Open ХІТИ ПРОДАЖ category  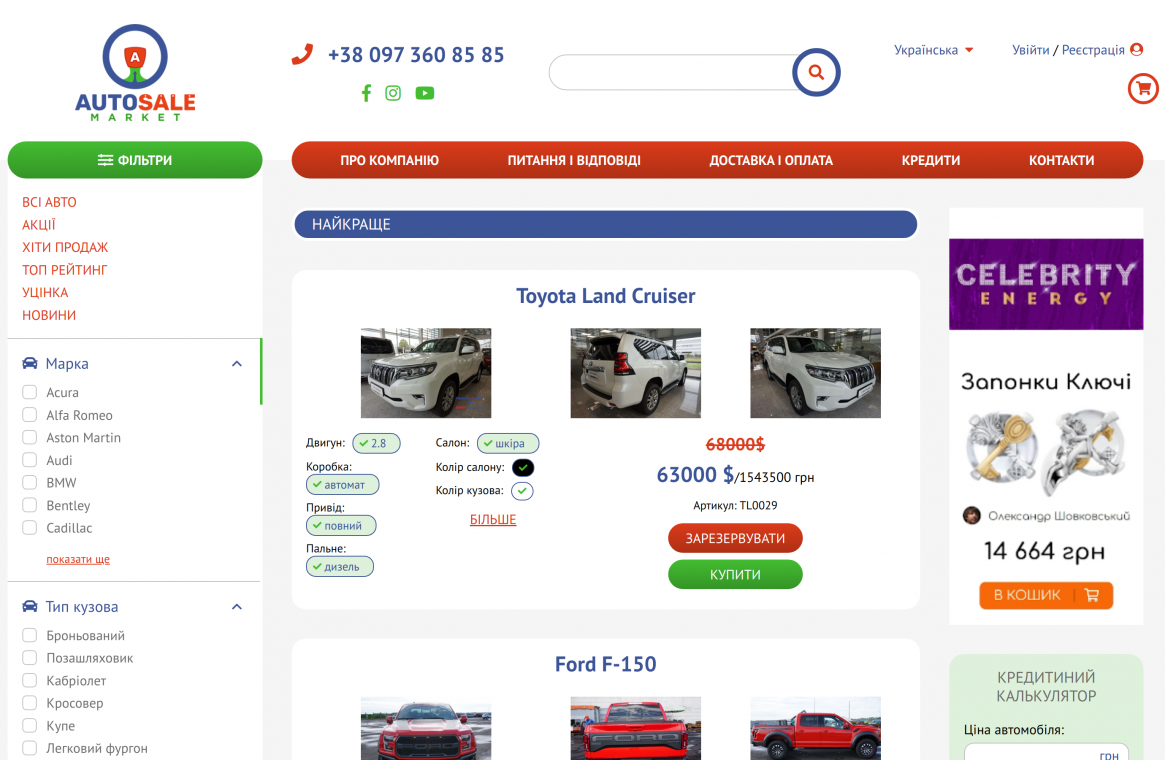tap(65, 247)
